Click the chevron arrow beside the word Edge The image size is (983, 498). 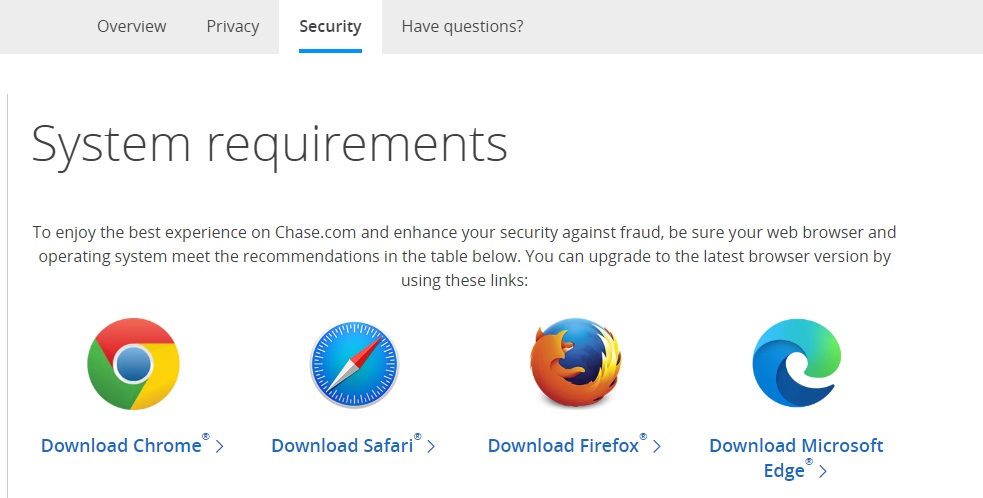tap(822, 472)
